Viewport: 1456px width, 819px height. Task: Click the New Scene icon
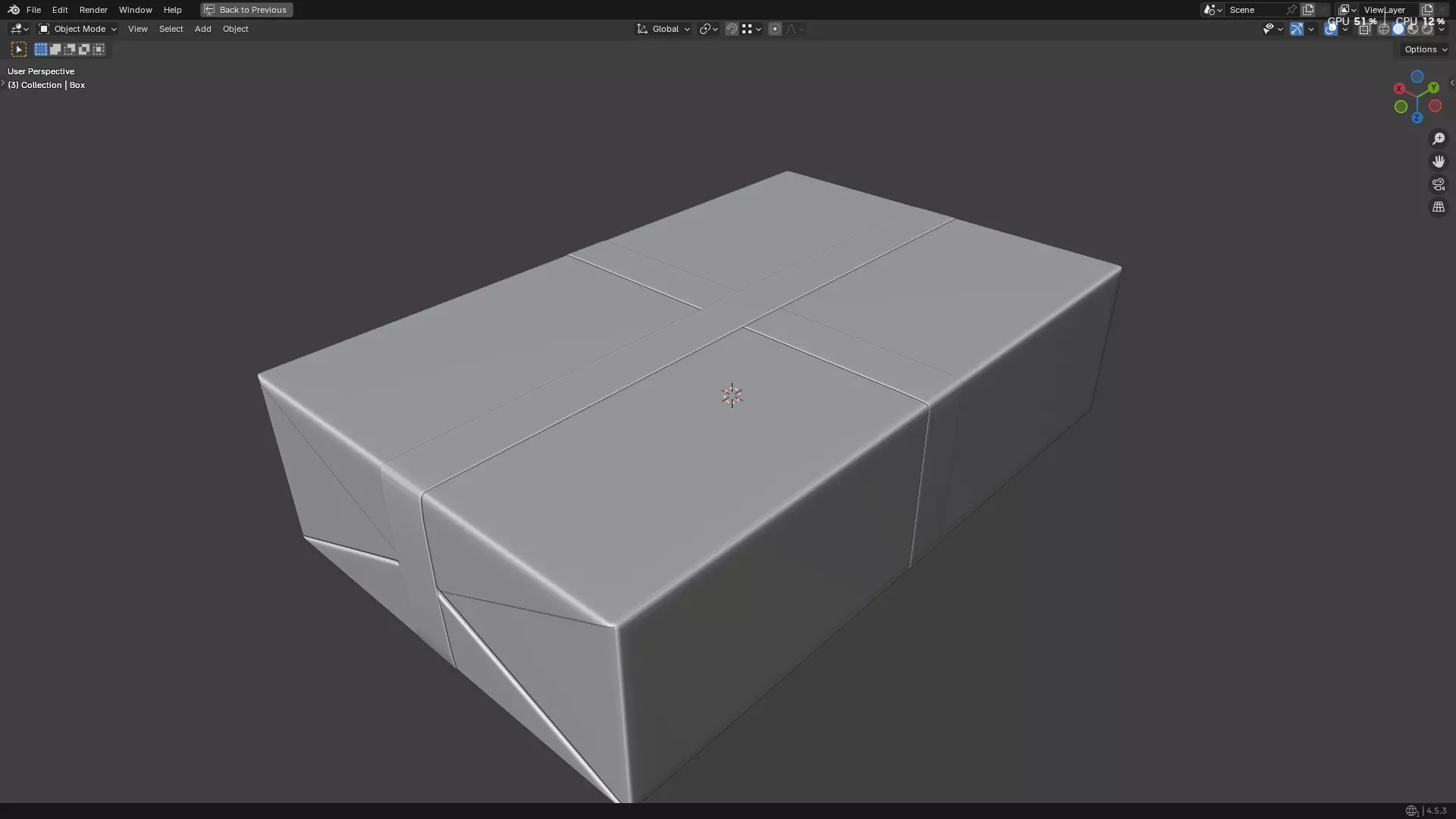click(1308, 10)
